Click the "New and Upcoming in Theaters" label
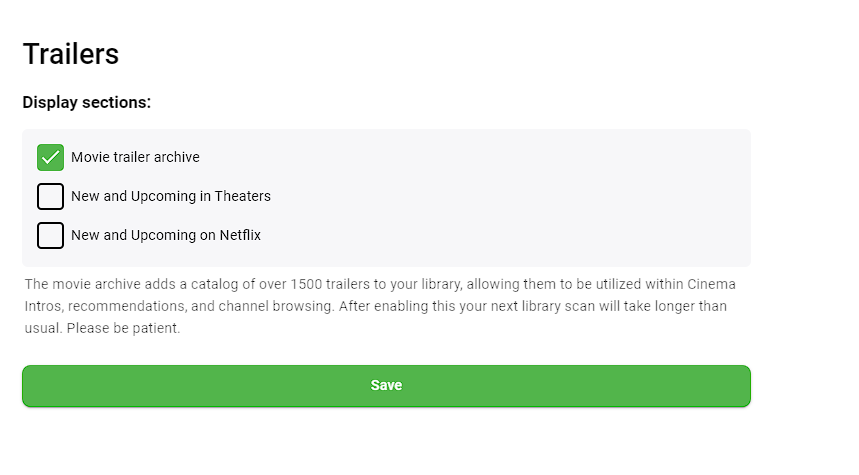Screen dimensions: 859x475 [x=170, y=196]
